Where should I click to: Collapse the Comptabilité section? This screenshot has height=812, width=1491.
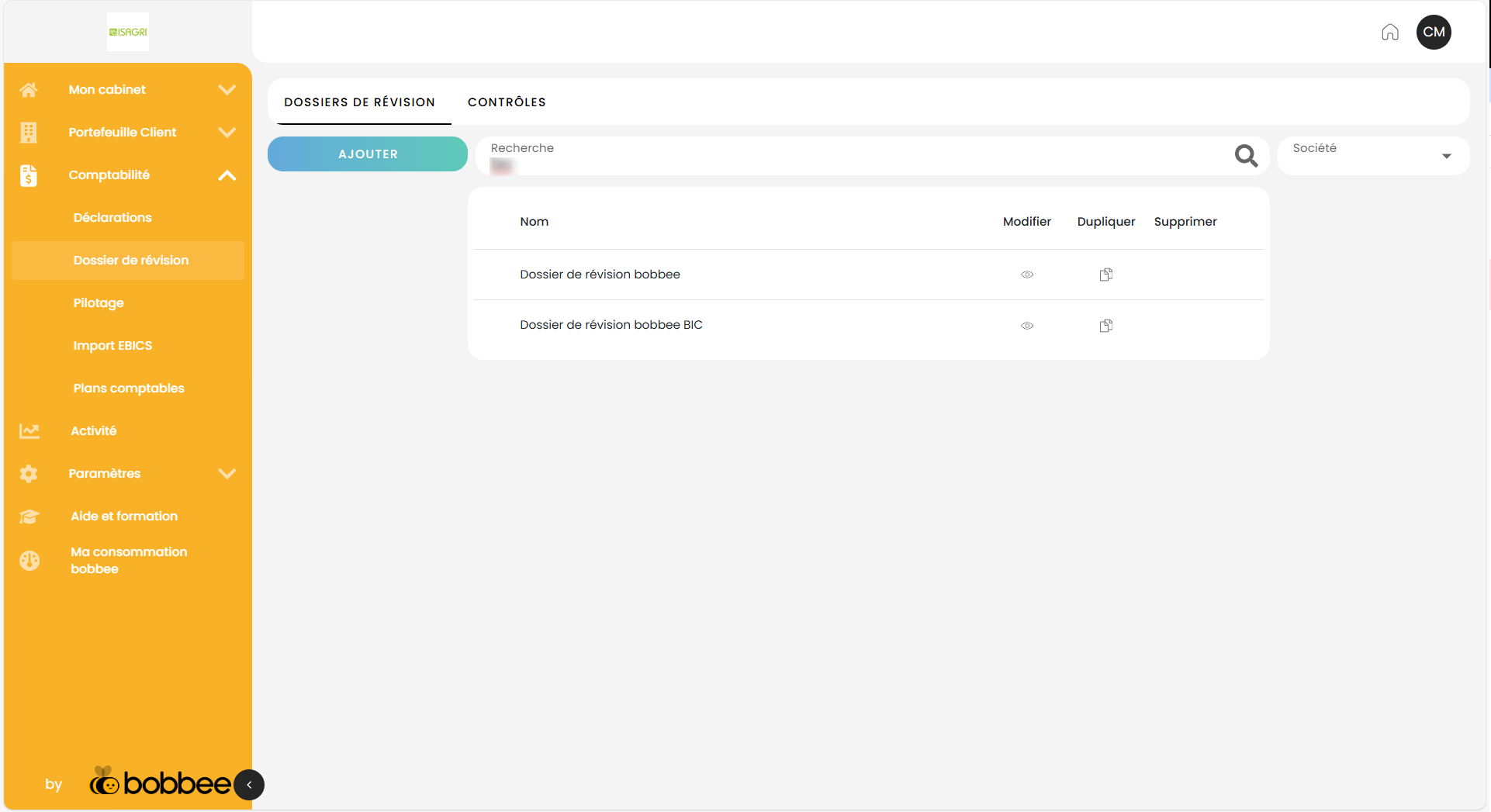[x=227, y=175]
